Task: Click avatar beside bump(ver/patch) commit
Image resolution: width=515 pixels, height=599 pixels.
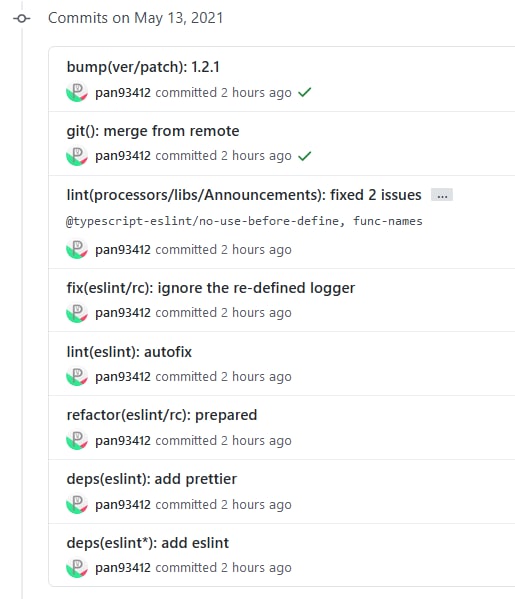Action: point(77,92)
